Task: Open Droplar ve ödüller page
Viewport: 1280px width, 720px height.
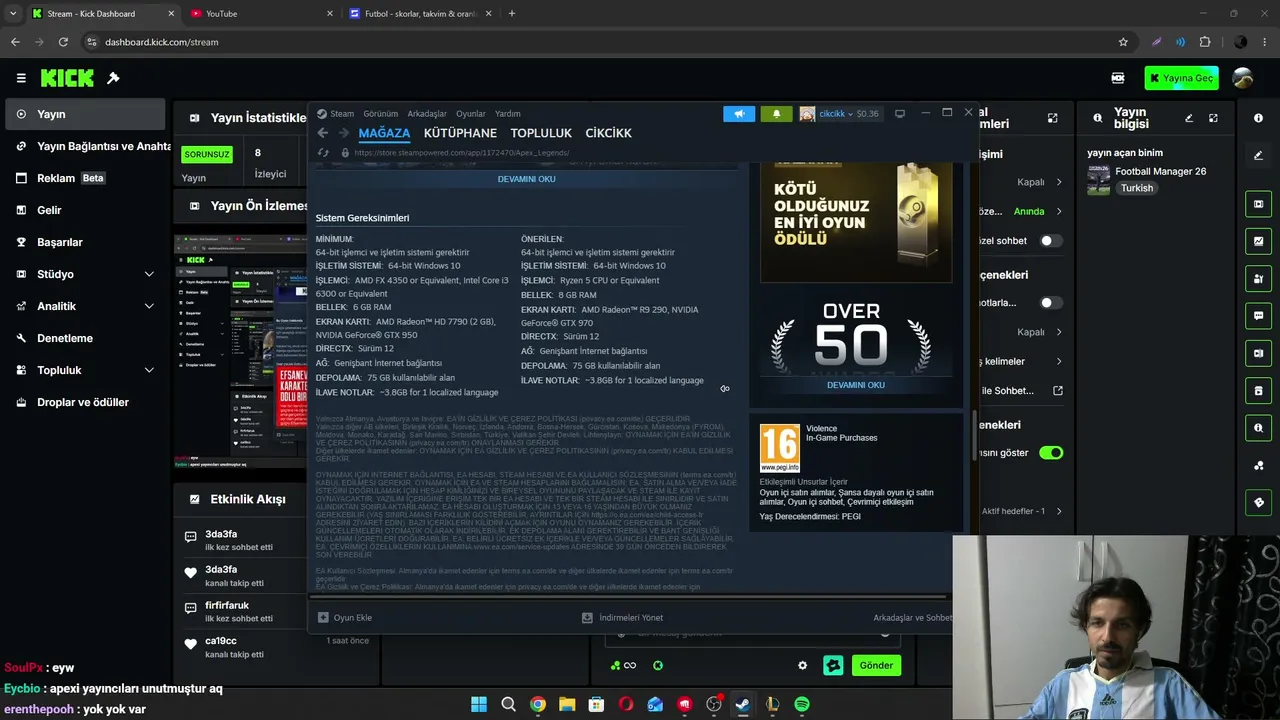Action: tap(85, 402)
